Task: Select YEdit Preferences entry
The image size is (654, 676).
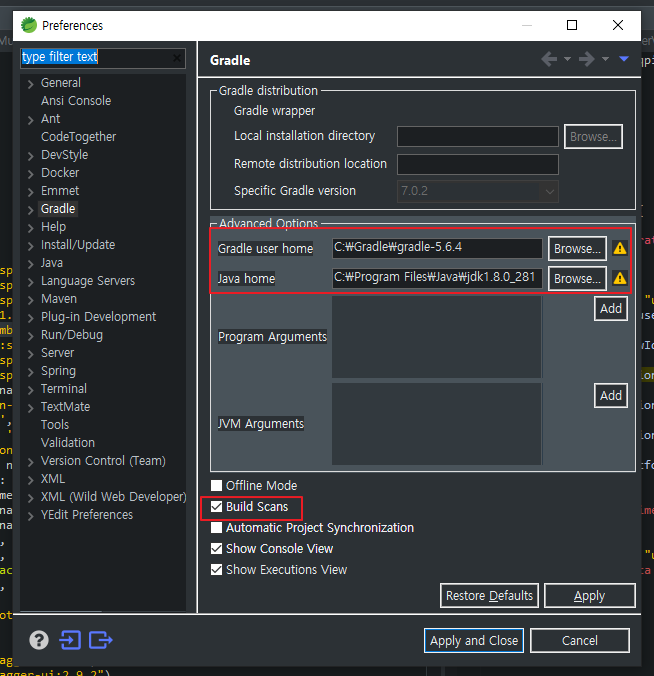Action: click(87, 515)
